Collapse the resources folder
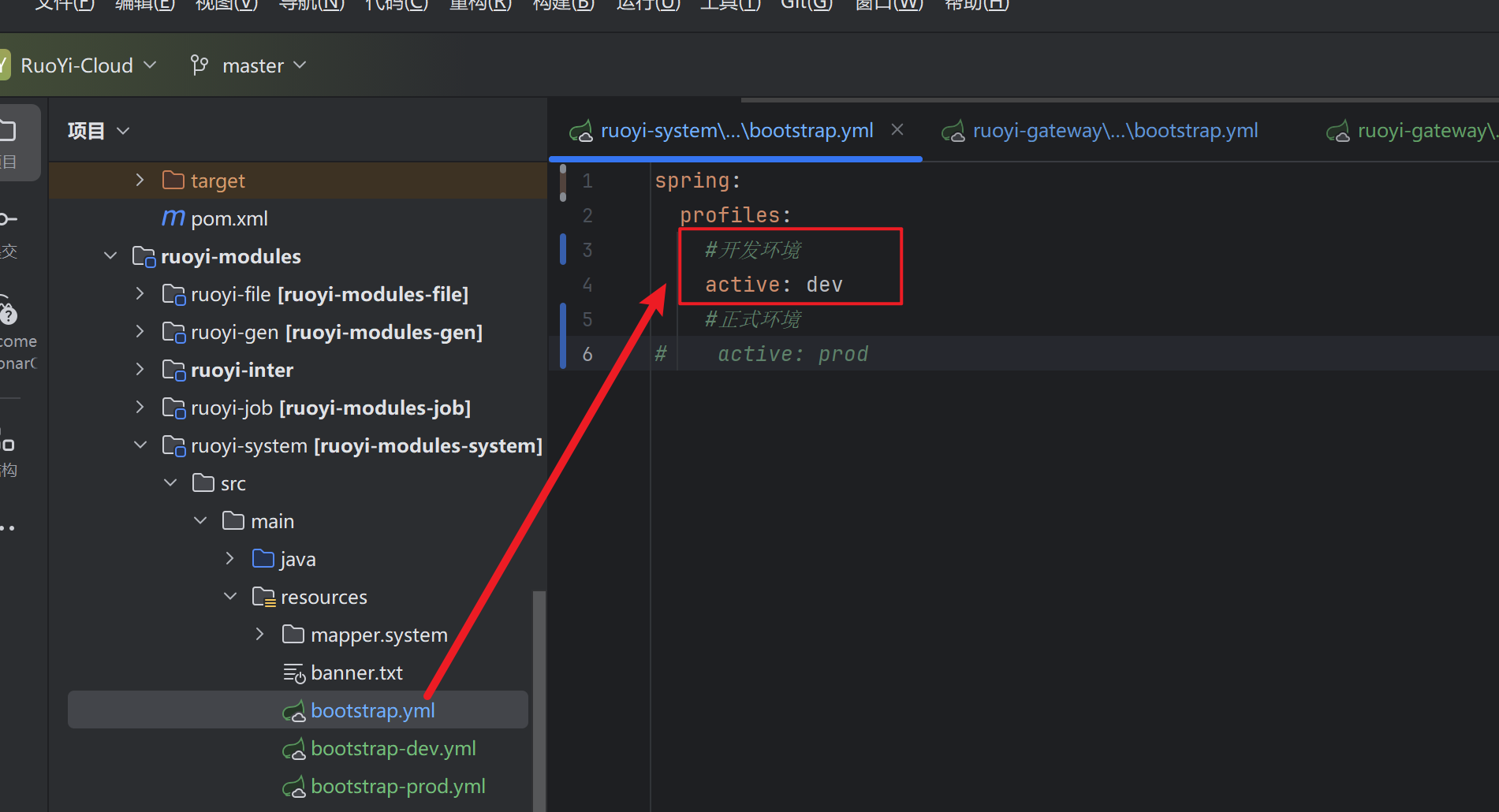Screen dimensions: 1499x812 pos(230,597)
